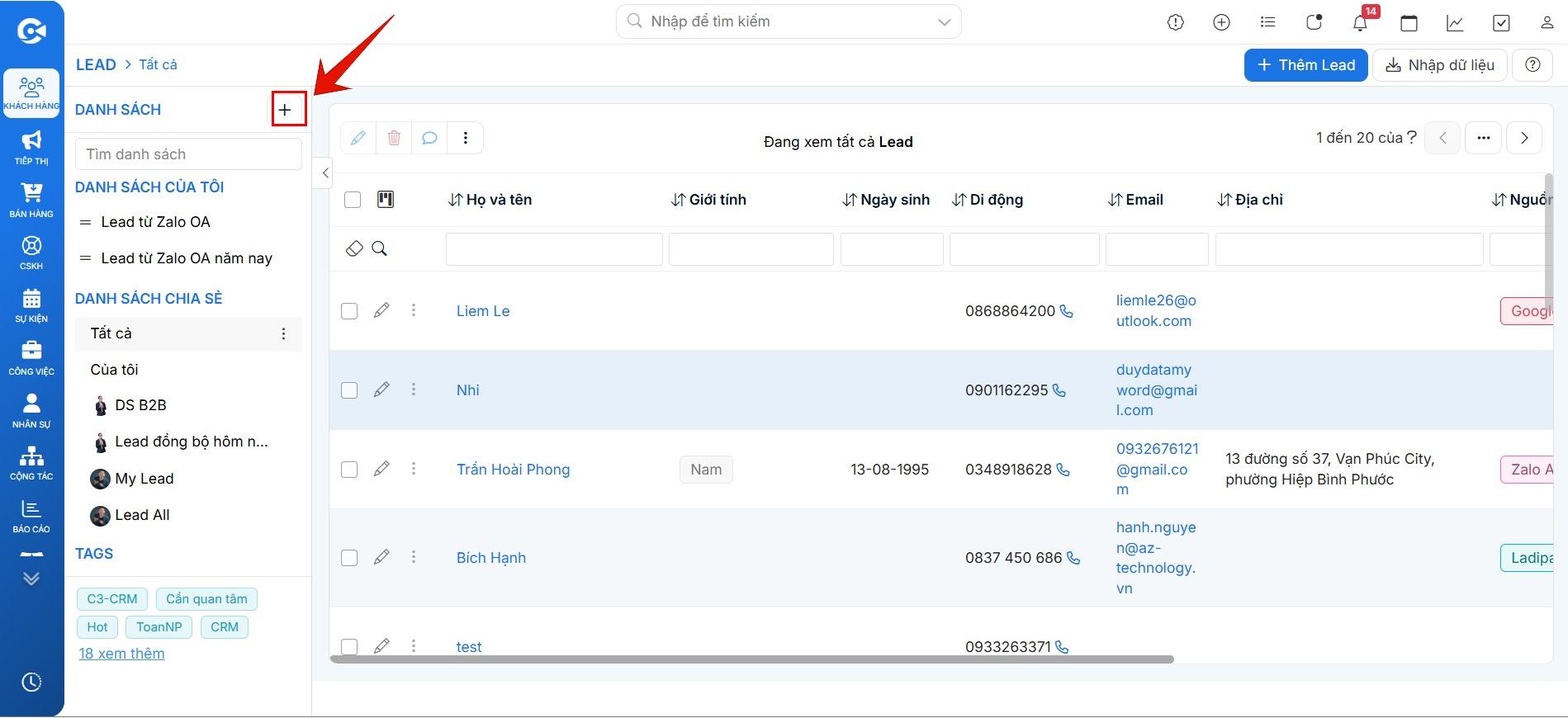
Task: Click the Thêm Lead button
Action: coord(1305,65)
